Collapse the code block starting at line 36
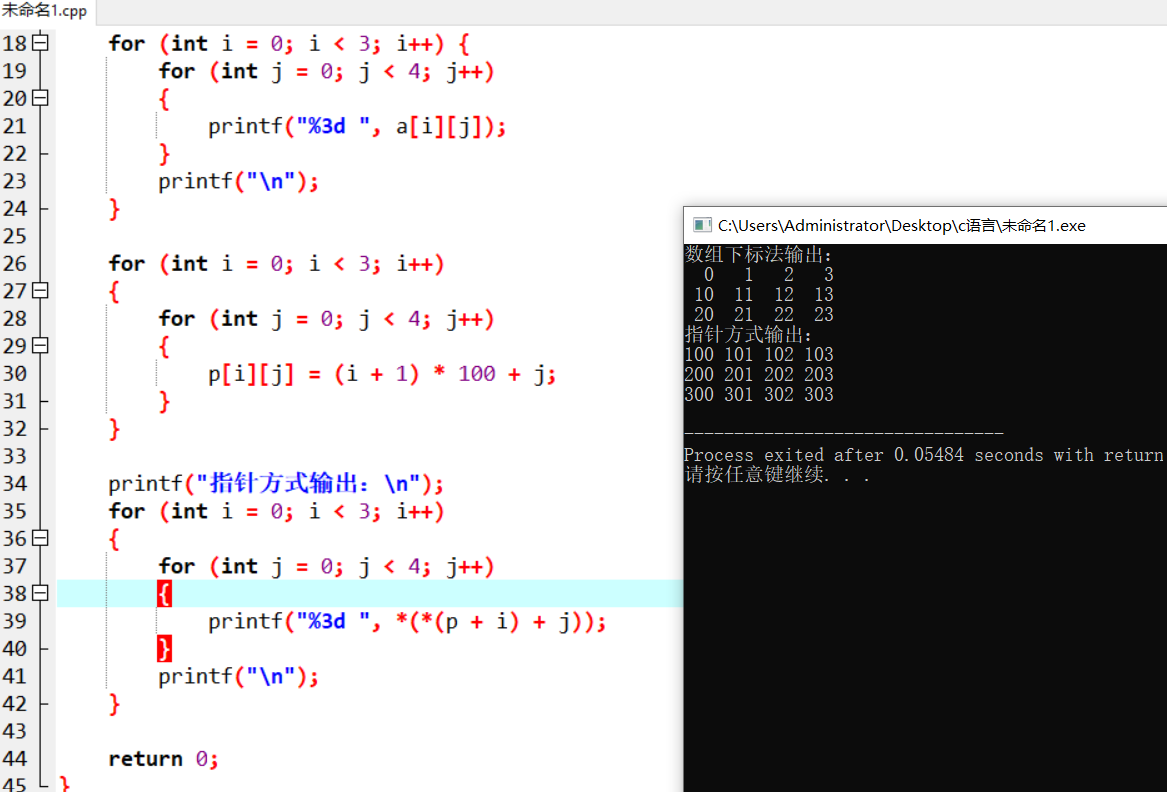Image resolution: width=1167 pixels, height=792 pixels. pos(40,538)
